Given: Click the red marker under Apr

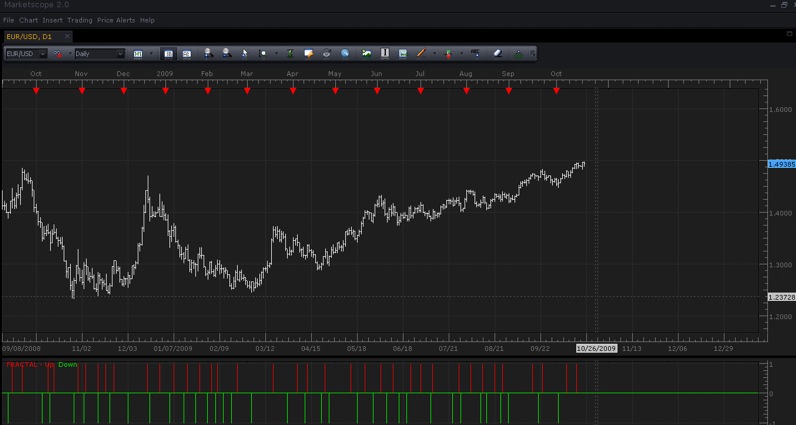Looking at the screenshot, I should [x=293, y=91].
